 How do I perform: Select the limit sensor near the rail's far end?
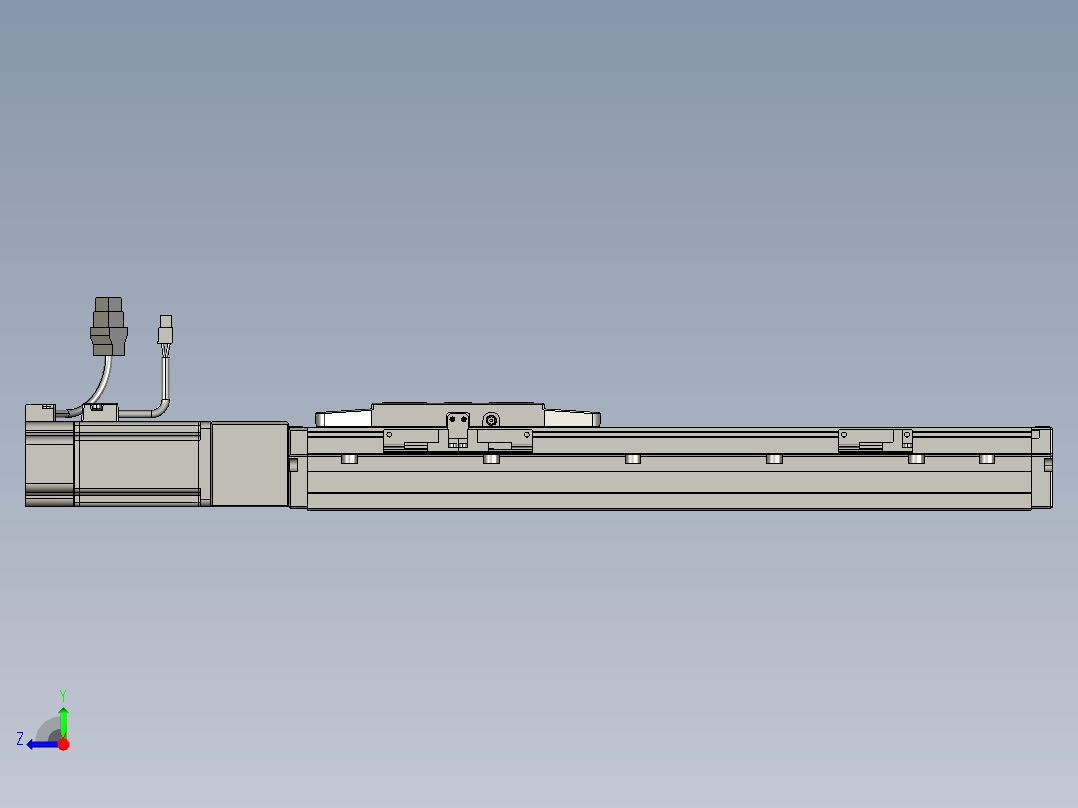tap(875, 440)
